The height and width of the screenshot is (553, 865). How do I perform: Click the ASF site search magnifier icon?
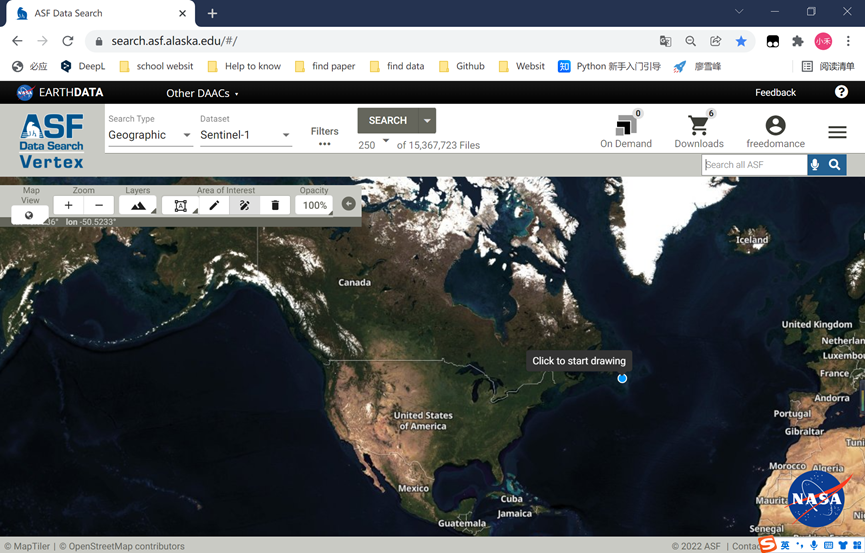point(835,164)
